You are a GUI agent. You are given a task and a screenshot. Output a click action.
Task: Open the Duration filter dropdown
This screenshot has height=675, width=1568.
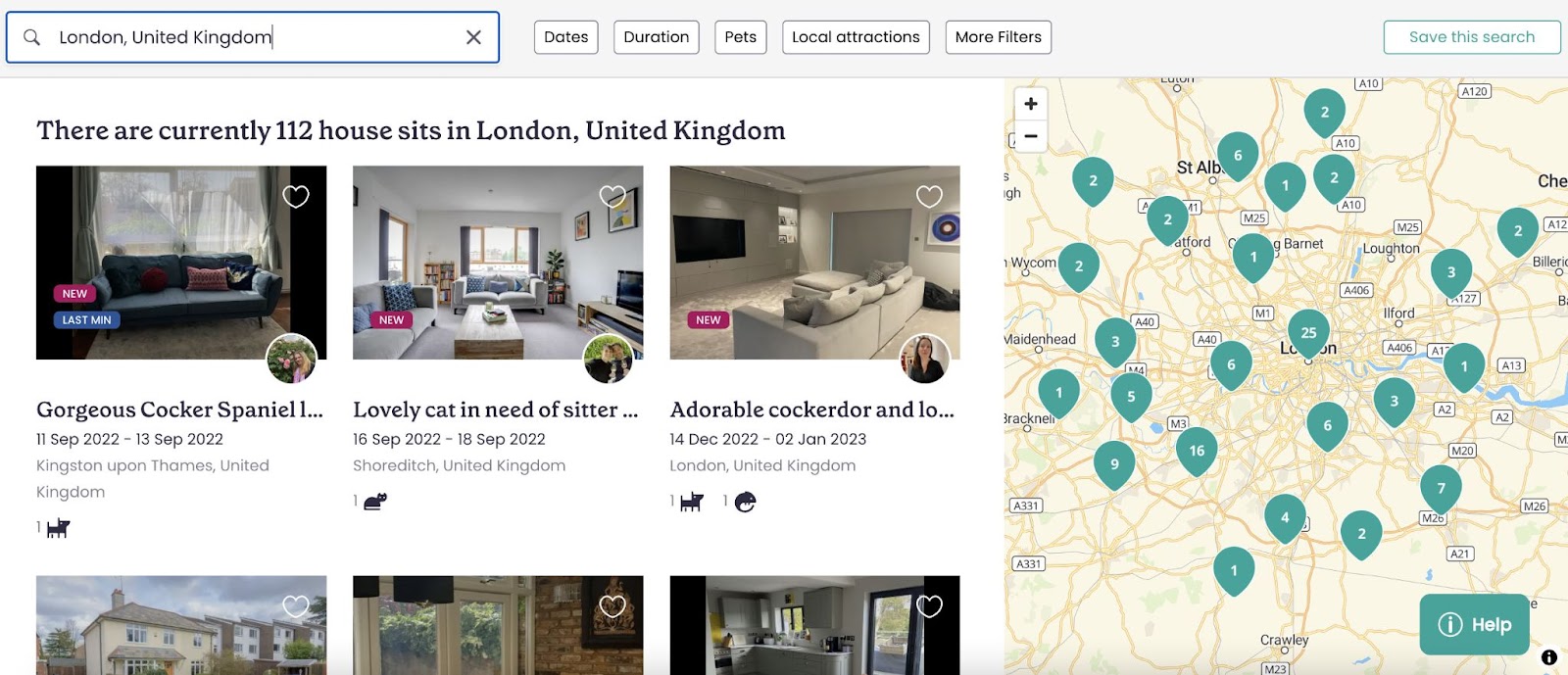pyautogui.click(x=657, y=37)
